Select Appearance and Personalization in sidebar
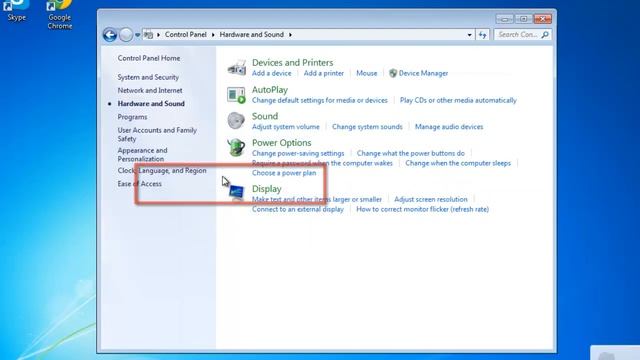This screenshot has width=640, height=360. coord(142,155)
